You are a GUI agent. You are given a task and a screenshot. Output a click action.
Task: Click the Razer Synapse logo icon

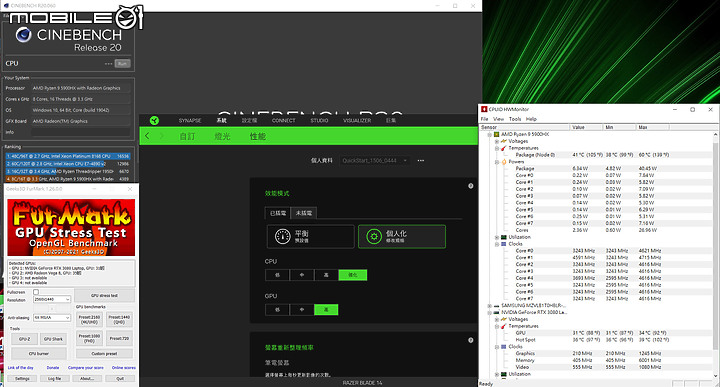pos(154,120)
